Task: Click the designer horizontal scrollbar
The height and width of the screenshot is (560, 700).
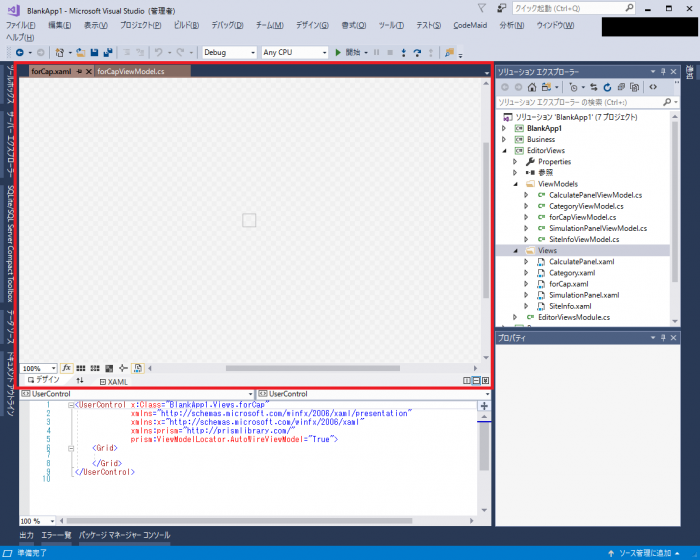Action: click(x=300, y=368)
